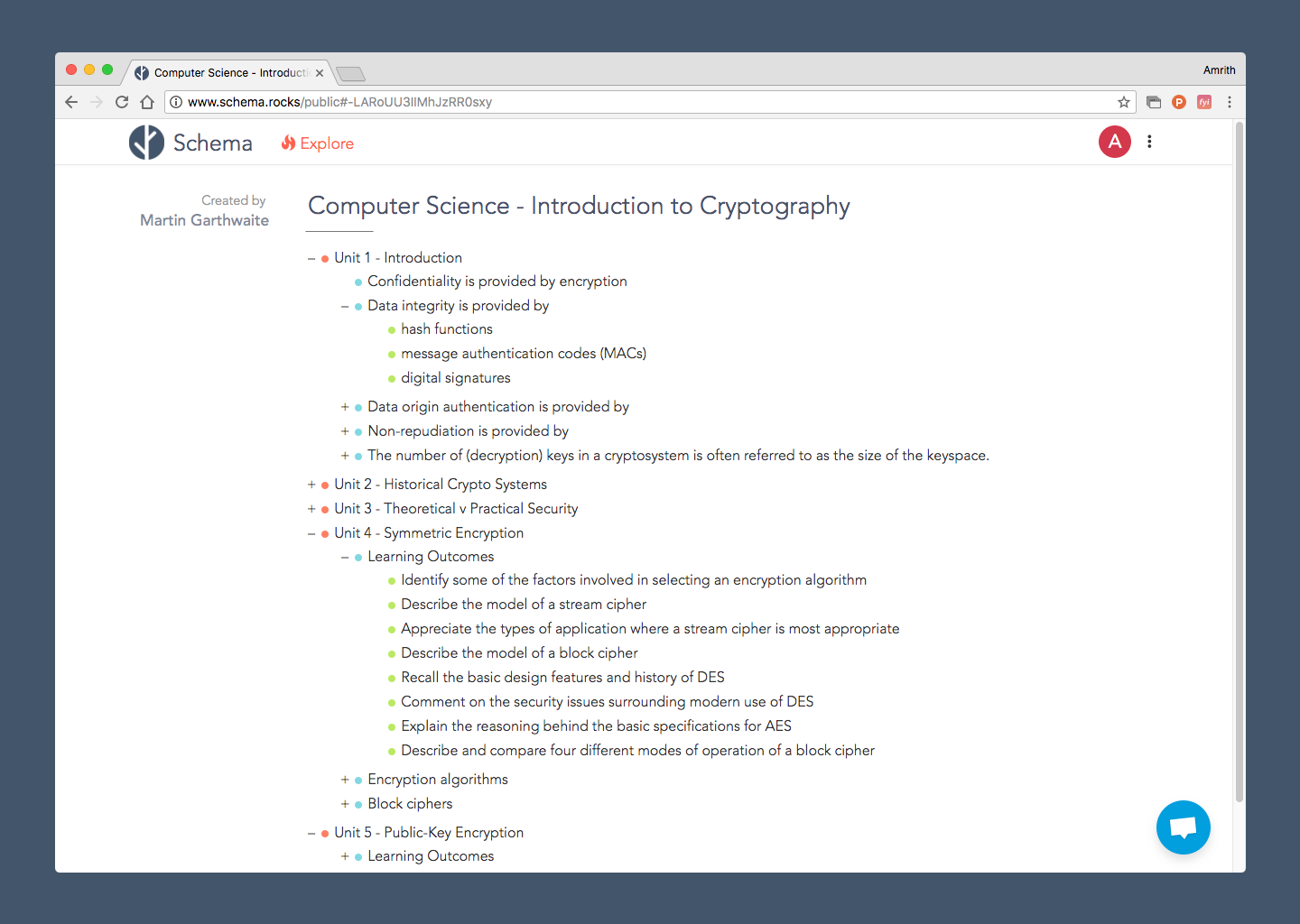This screenshot has width=1300, height=924.
Task: Select Identify some of the factors item
Action: click(x=634, y=580)
